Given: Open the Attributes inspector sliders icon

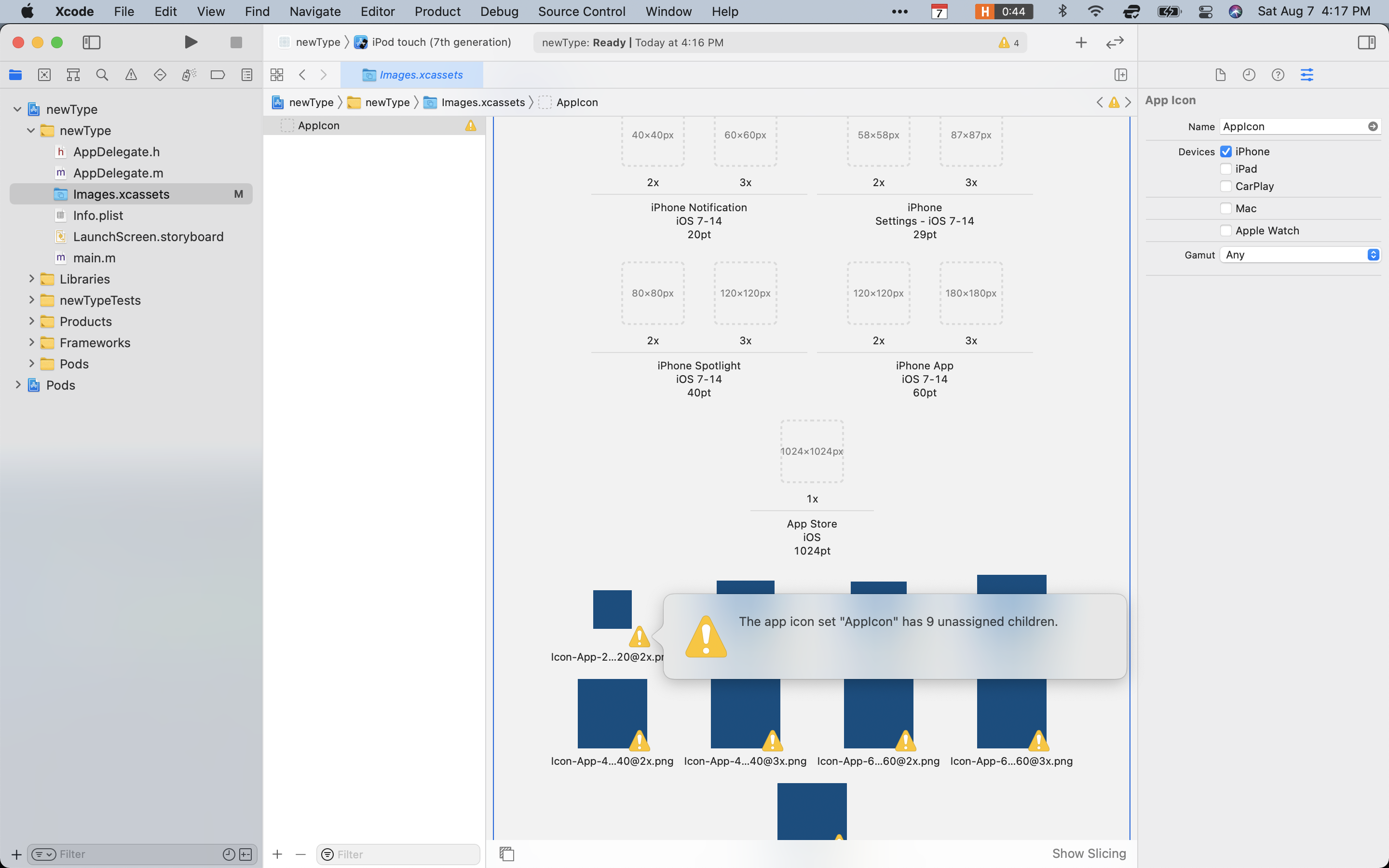Looking at the screenshot, I should pos(1307,75).
